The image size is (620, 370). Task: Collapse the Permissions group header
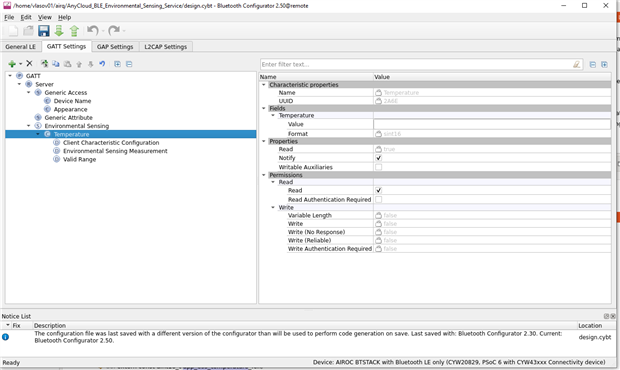click(264, 175)
